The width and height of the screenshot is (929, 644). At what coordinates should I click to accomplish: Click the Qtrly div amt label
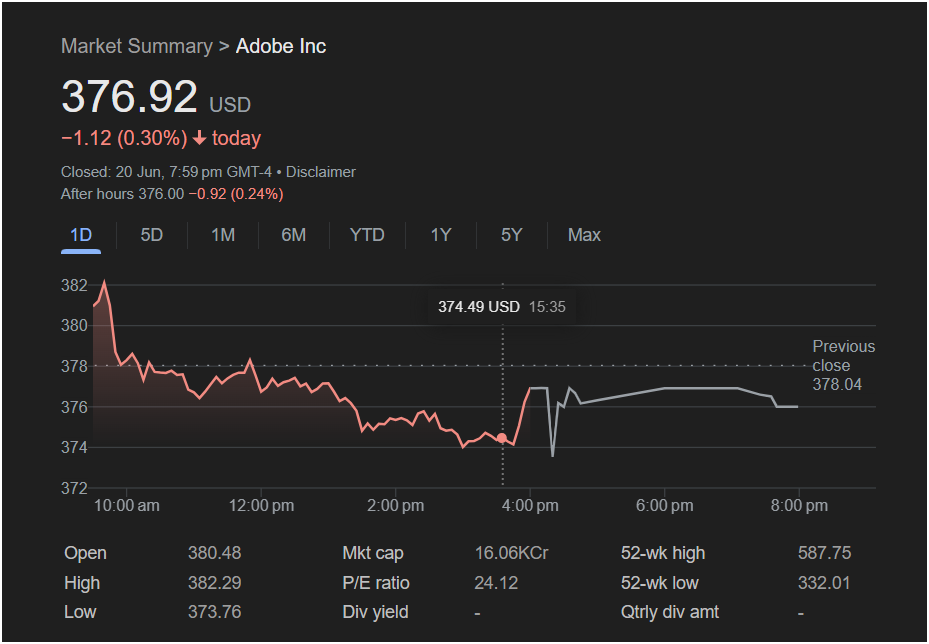pyautogui.click(x=669, y=612)
